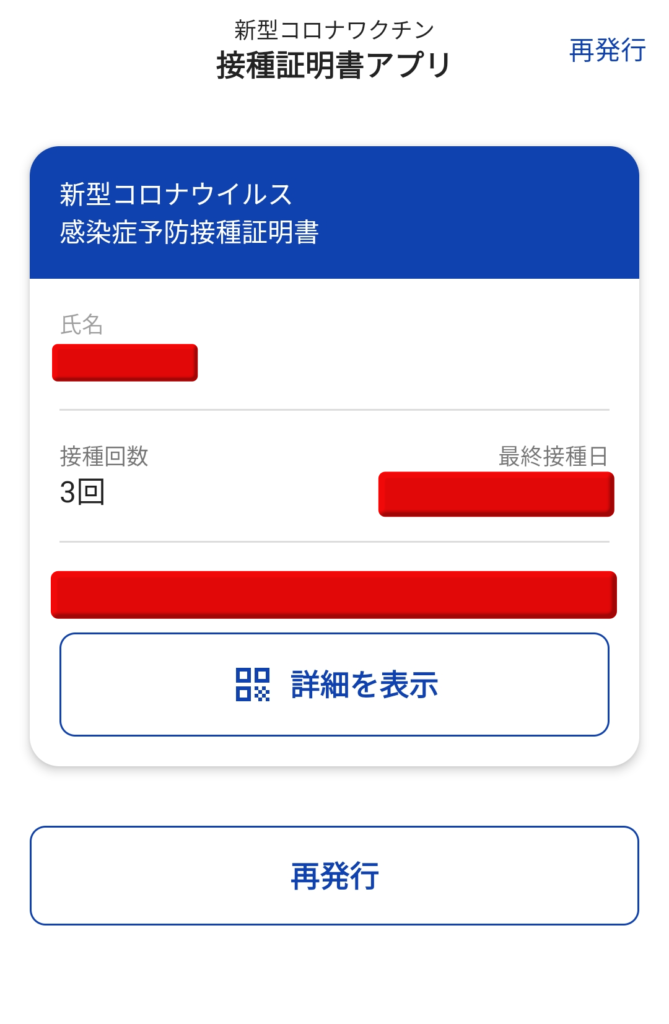Tap the 新型コロナウイルス line on blue banner
The height and width of the screenshot is (1024, 669).
tap(175, 194)
